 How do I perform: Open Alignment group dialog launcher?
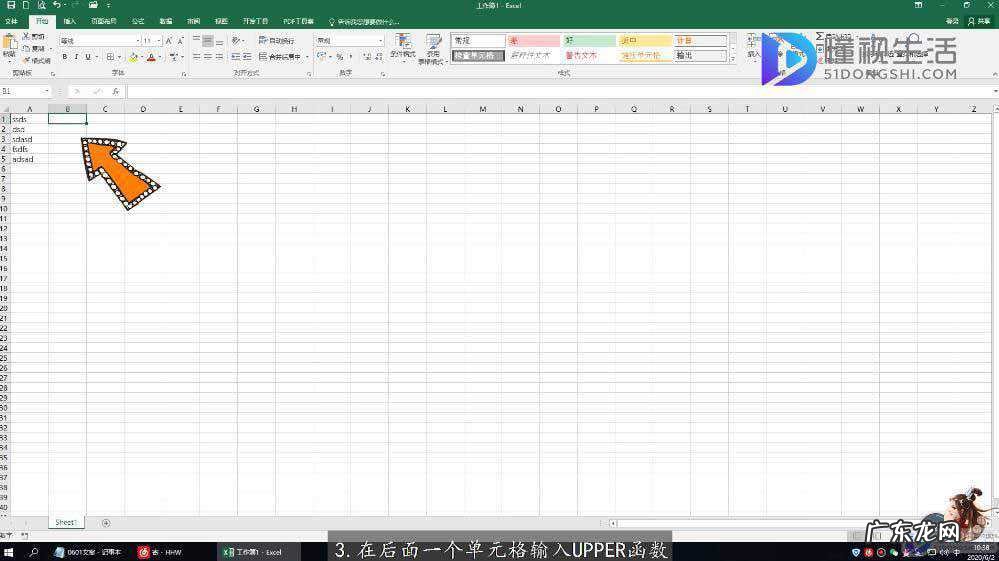pos(309,75)
